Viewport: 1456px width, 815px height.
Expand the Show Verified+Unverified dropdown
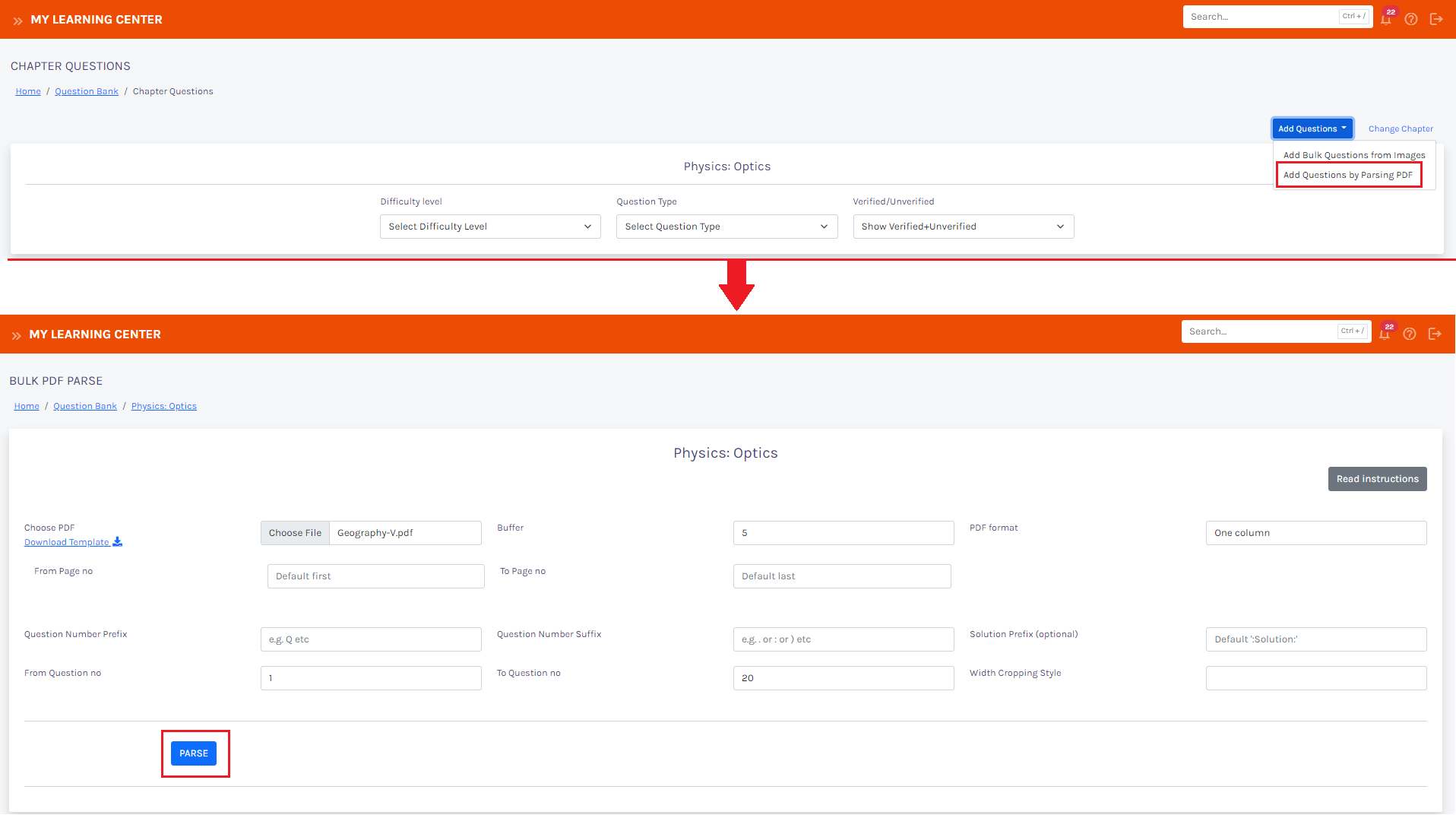[963, 227]
